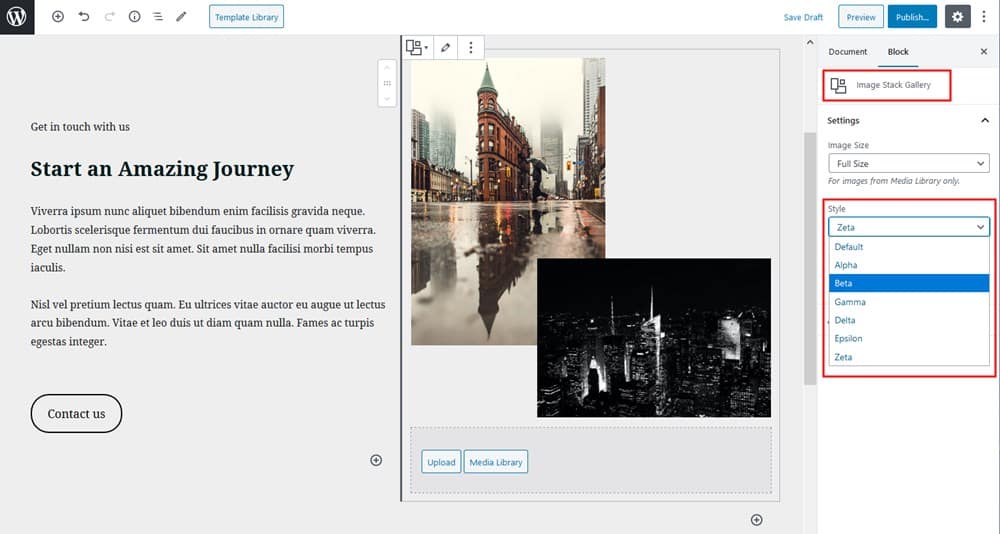Add a block below the left column
This screenshot has width=1000, height=534.
click(x=376, y=460)
